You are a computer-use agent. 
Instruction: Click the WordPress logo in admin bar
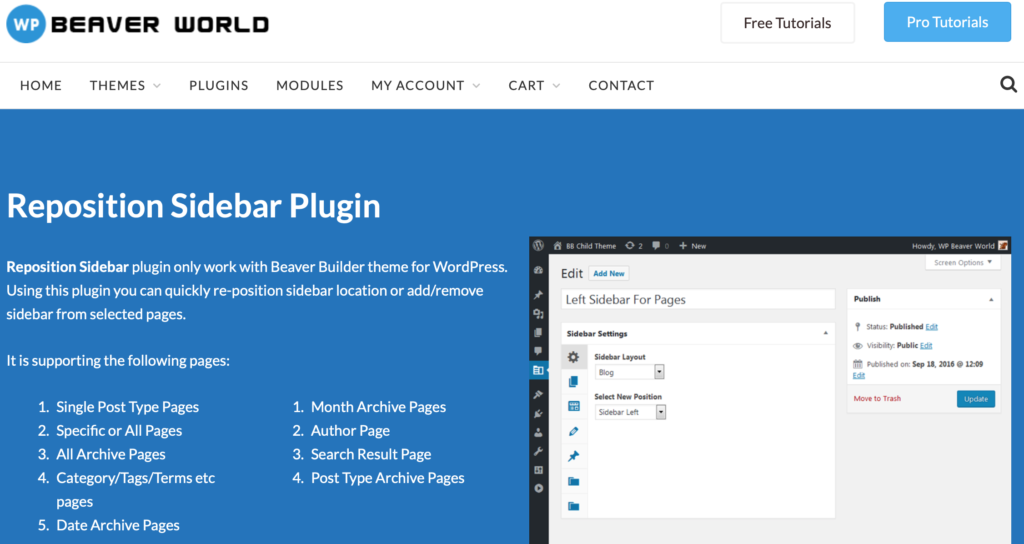coord(538,246)
